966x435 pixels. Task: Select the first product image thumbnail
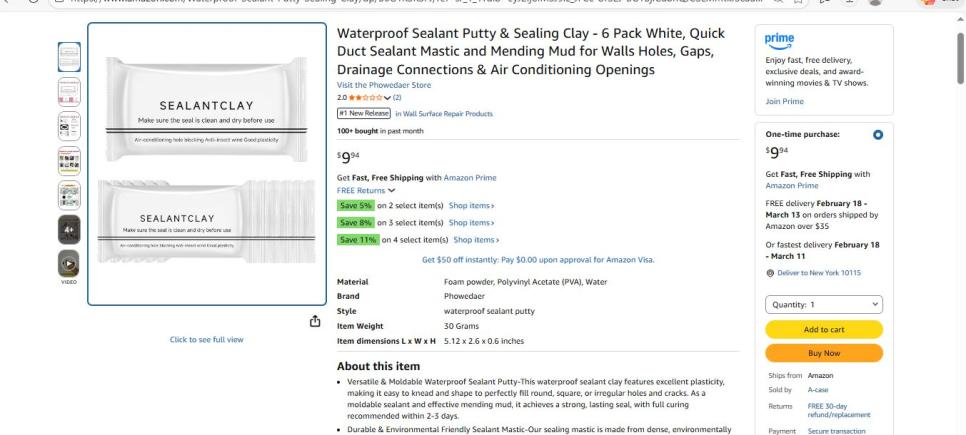(x=69, y=57)
